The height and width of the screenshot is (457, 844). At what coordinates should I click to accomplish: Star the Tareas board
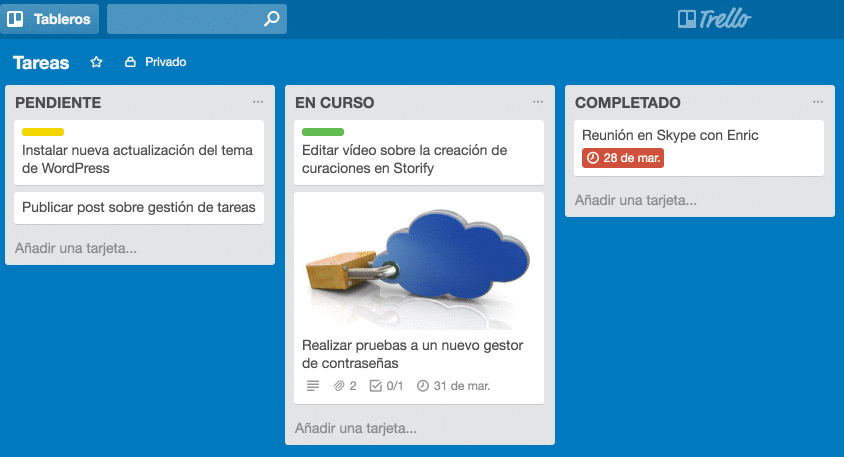point(96,62)
